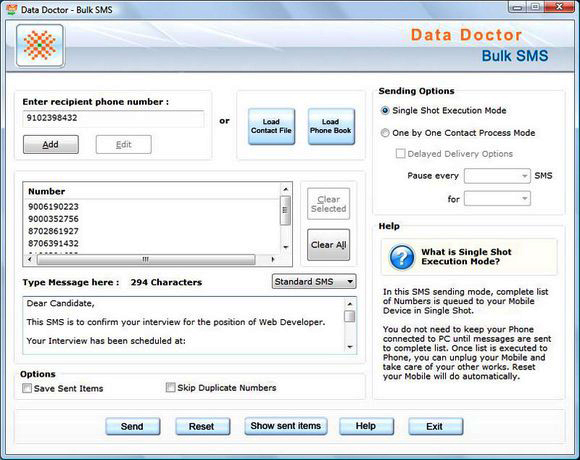The height and width of the screenshot is (460, 580).
Task: Click the number list scroll right arrow
Action: pos(273,260)
